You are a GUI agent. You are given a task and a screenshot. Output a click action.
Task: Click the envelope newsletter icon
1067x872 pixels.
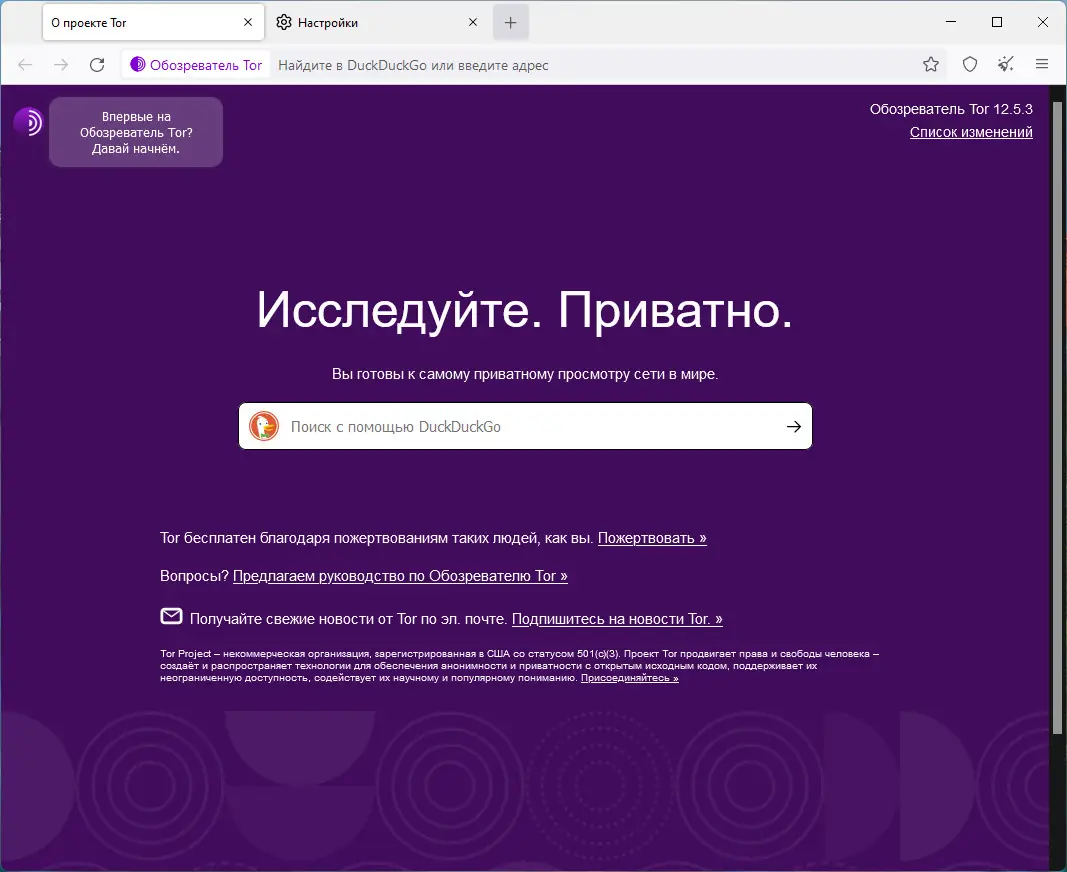[171, 616]
